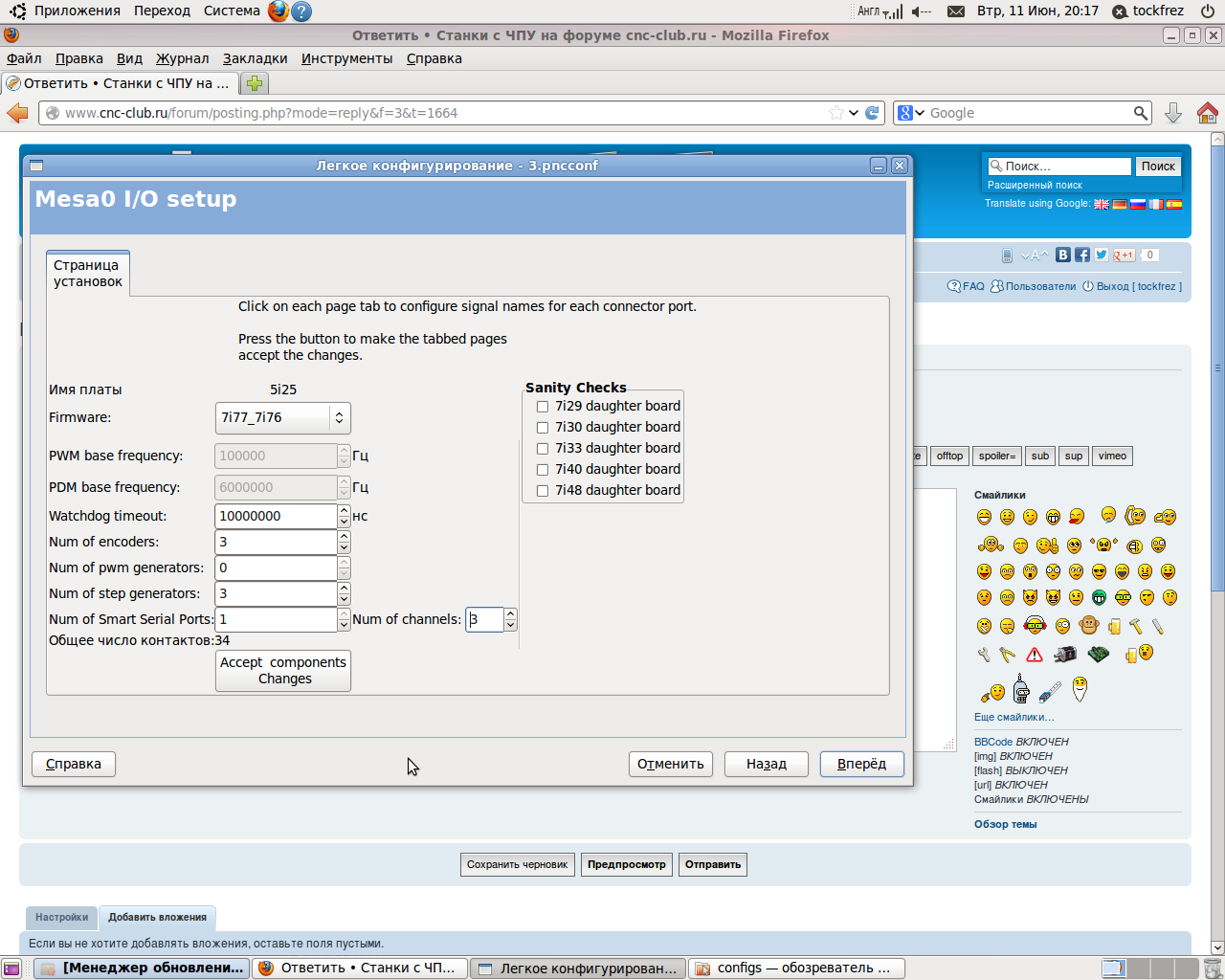Image resolution: width=1225 pixels, height=980 pixels.
Task: Open the Закладки menu in Firefox
Action: tap(256, 58)
